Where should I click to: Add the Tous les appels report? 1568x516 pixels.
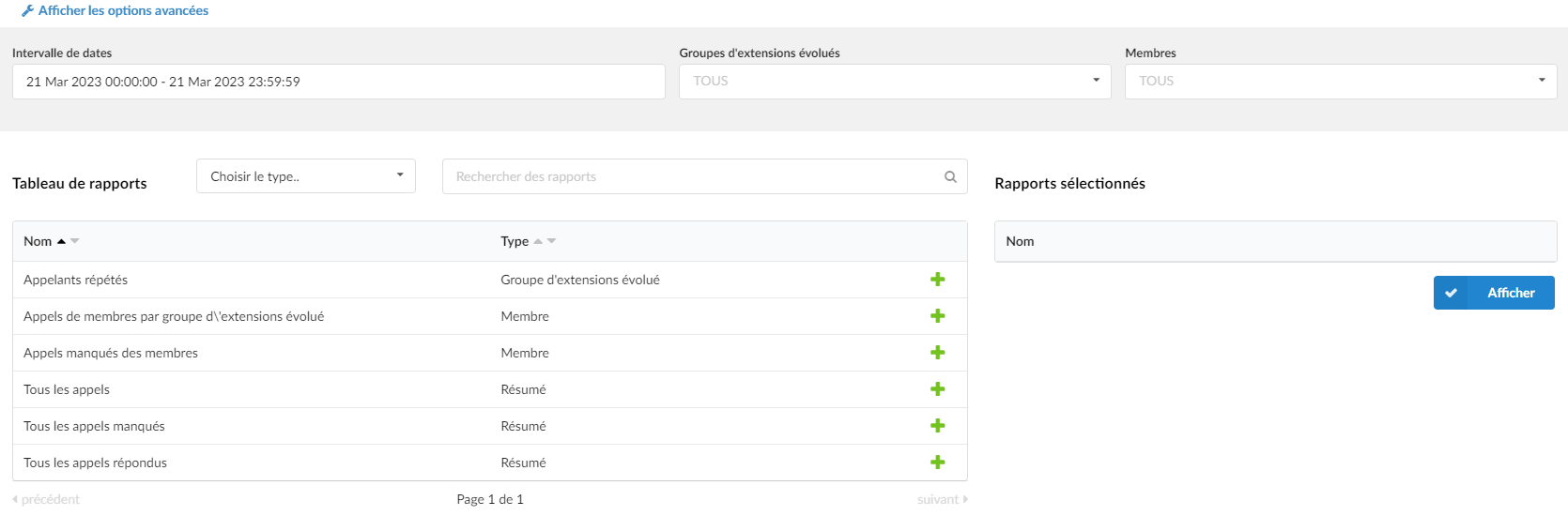point(937,389)
